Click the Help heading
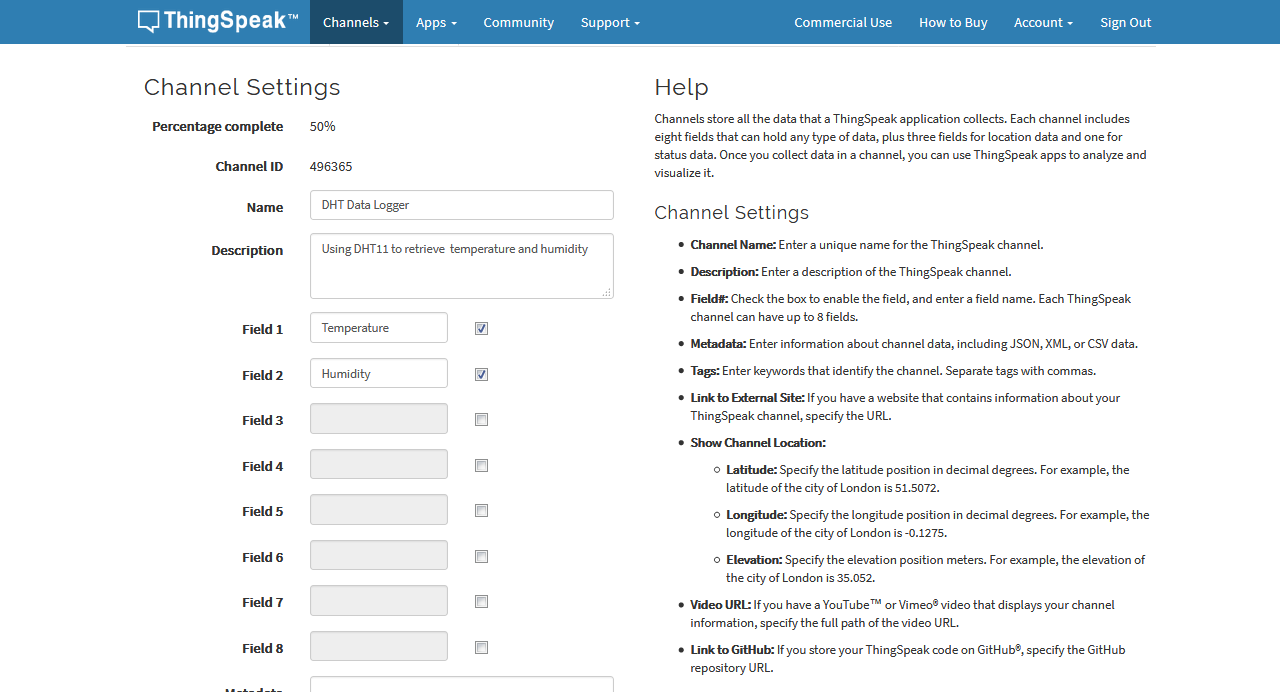Viewport: 1280px width, 692px height. [681, 87]
